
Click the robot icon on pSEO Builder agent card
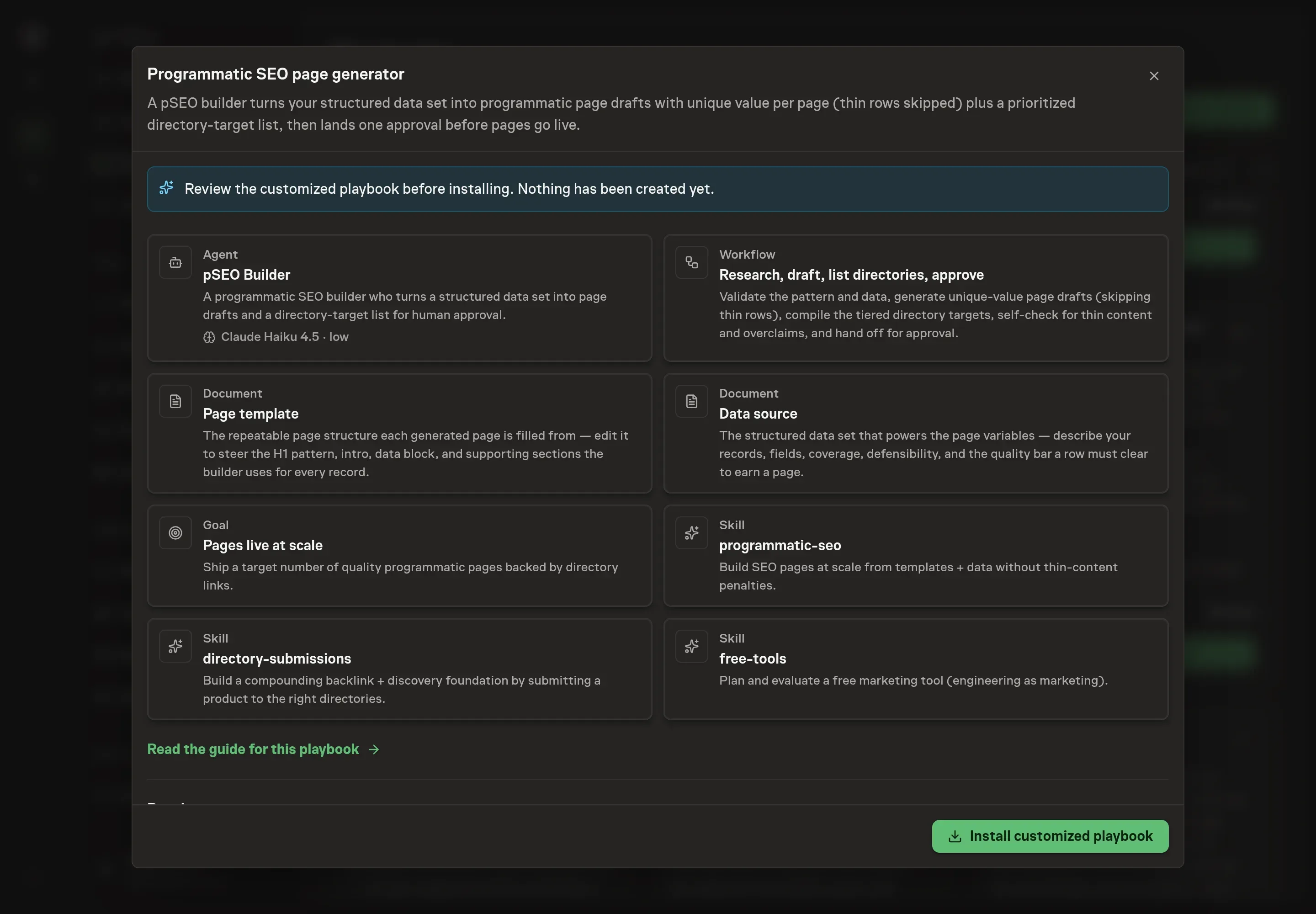pyautogui.click(x=175, y=262)
